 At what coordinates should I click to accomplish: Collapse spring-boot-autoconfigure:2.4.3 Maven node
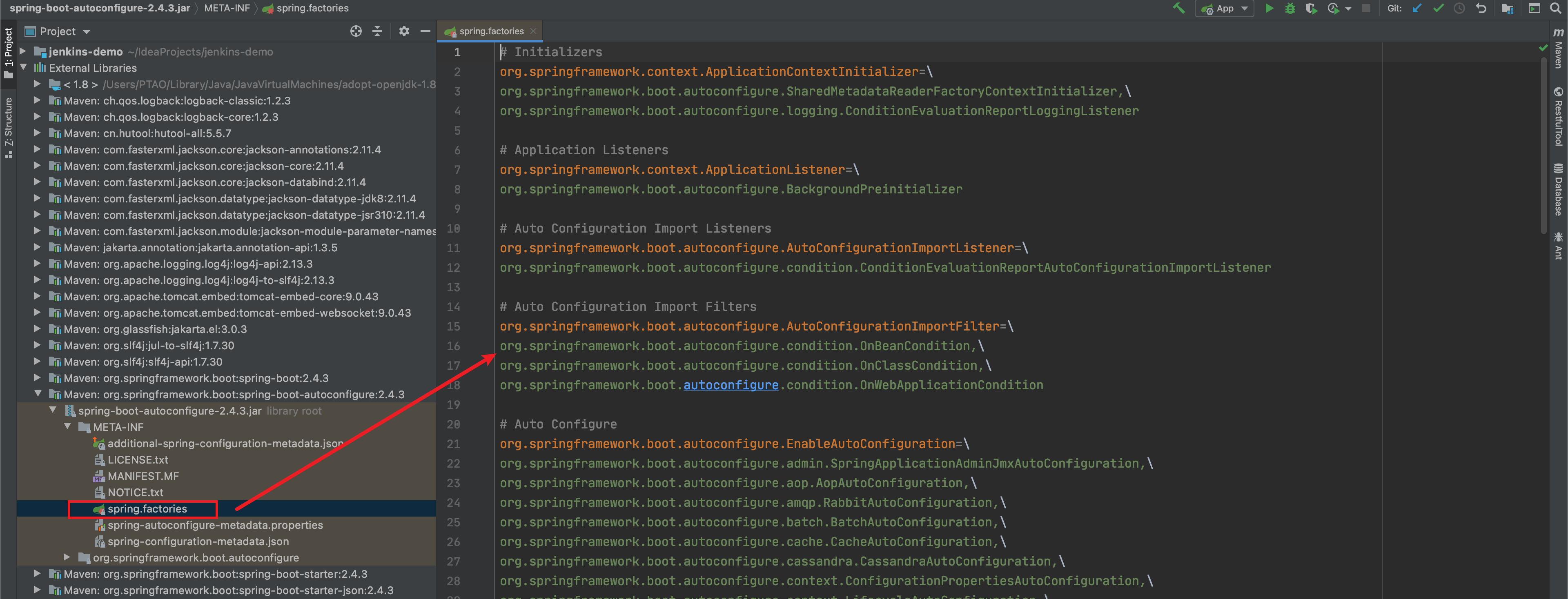point(38,394)
